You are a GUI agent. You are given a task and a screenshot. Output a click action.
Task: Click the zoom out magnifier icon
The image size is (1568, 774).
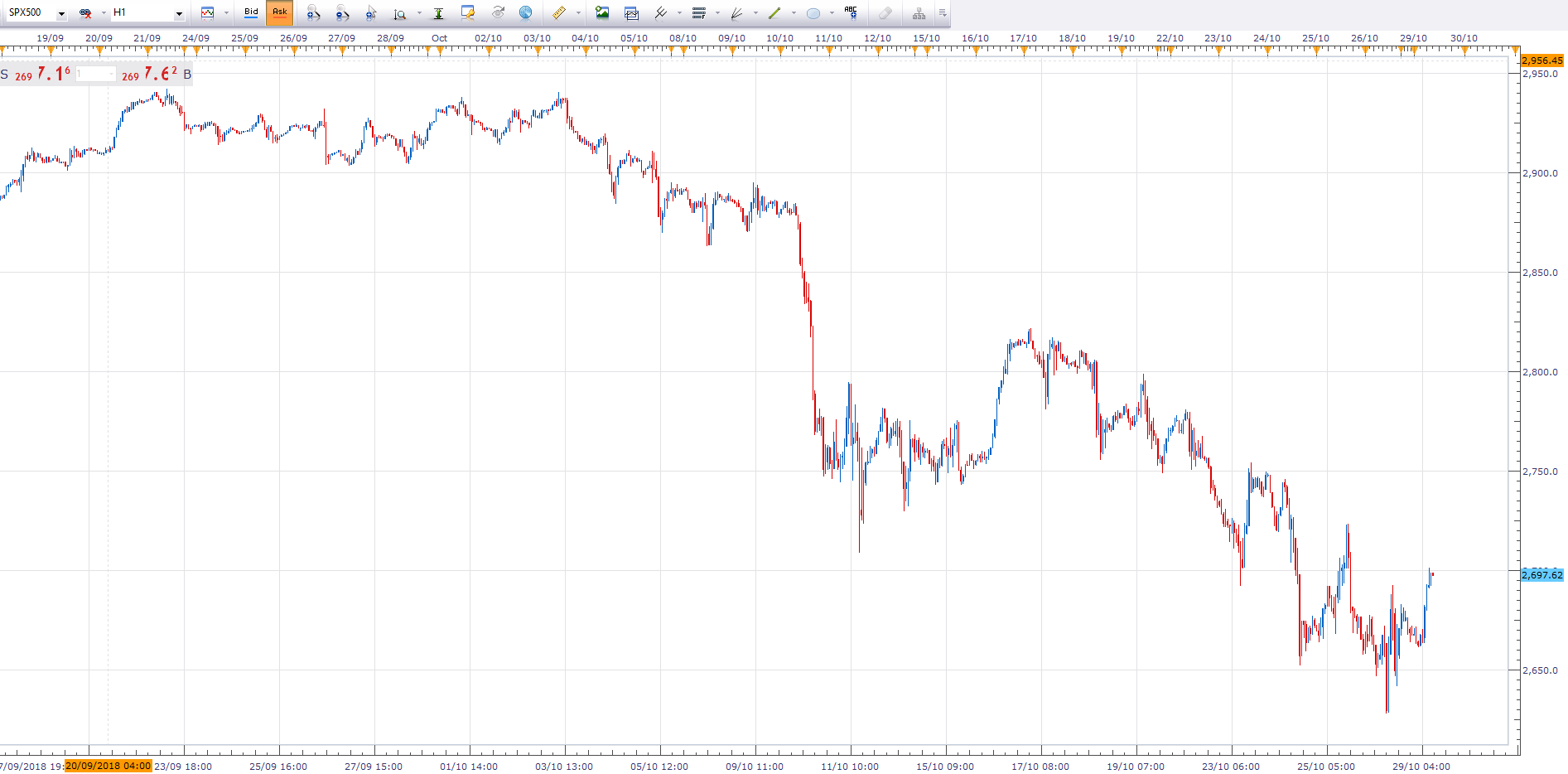pos(342,12)
